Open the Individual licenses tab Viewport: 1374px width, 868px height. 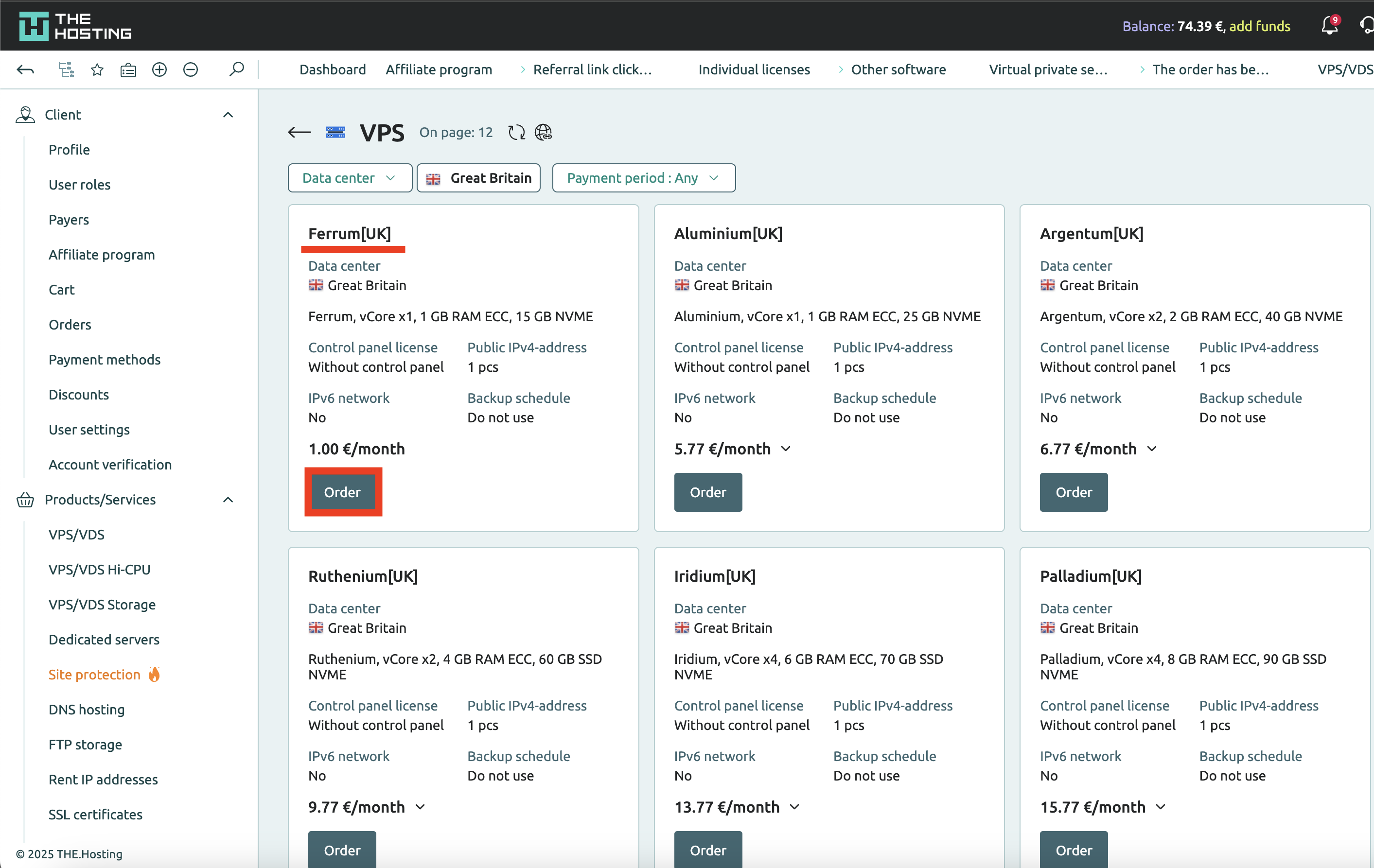(753, 69)
